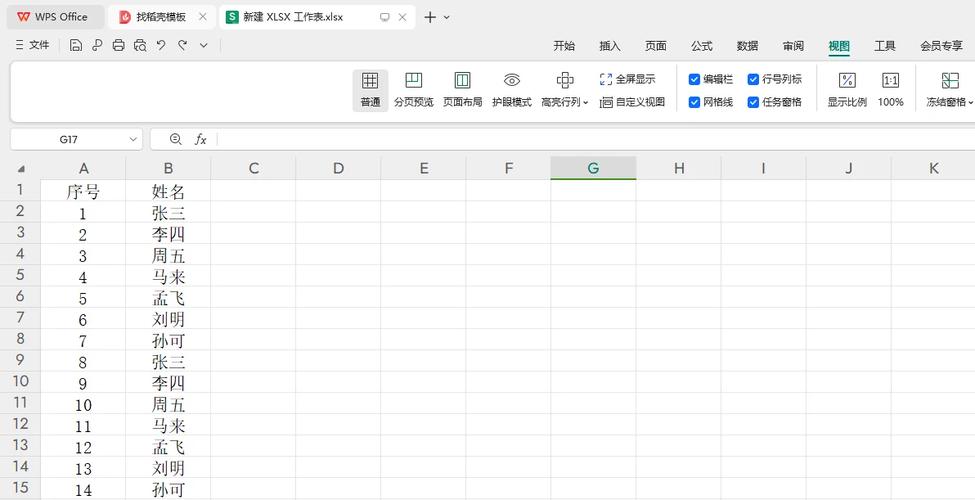Open dropdown arrow beside new tab plus
This screenshot has height=500, width=975.
click(446, 17)
